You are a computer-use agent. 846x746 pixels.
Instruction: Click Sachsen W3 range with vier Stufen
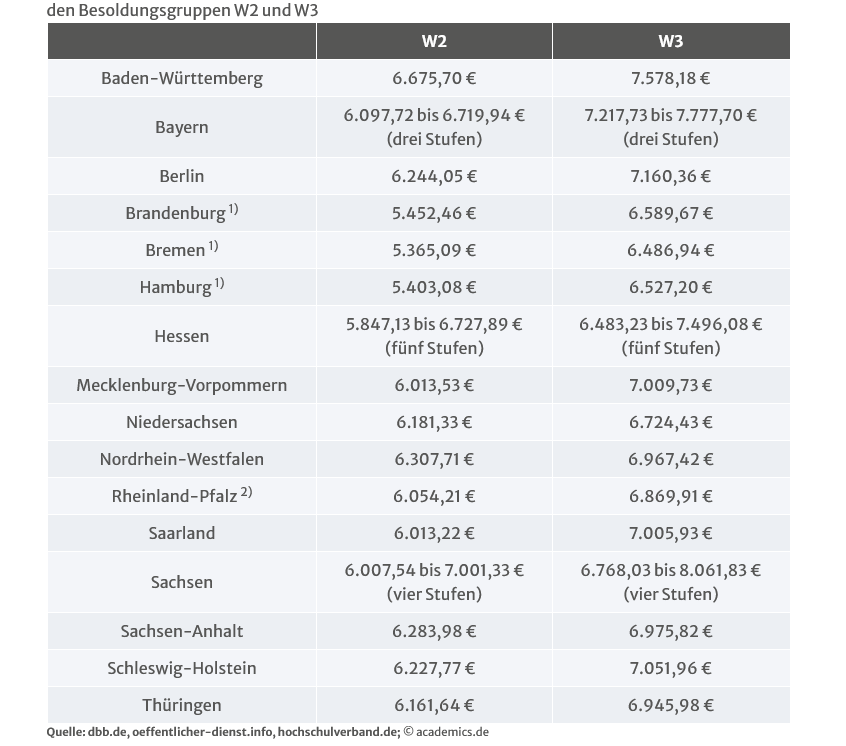coord(671,582)
